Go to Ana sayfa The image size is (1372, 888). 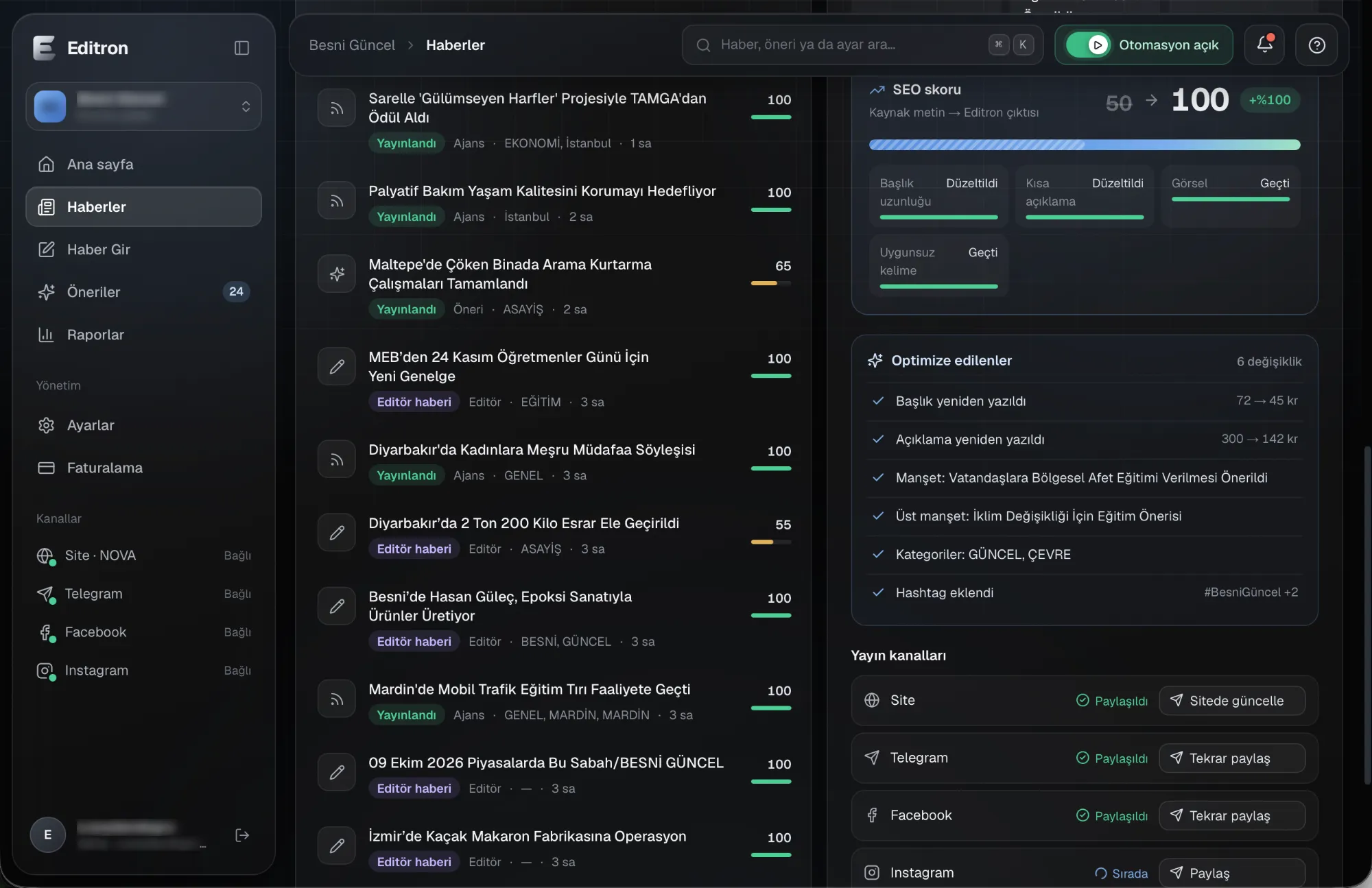[144, 165]
